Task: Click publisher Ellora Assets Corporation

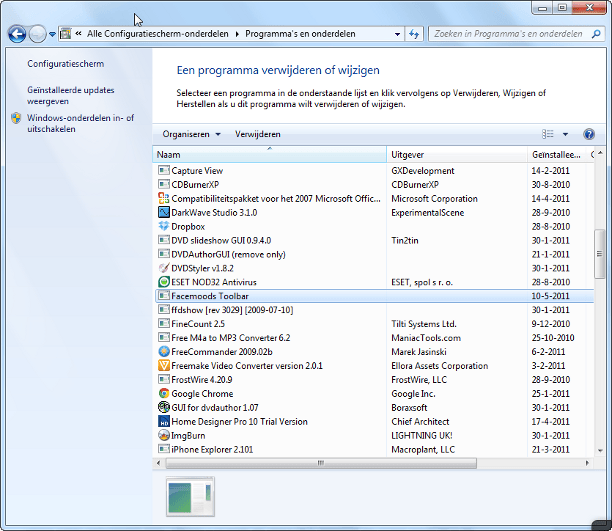Action: 439,365
